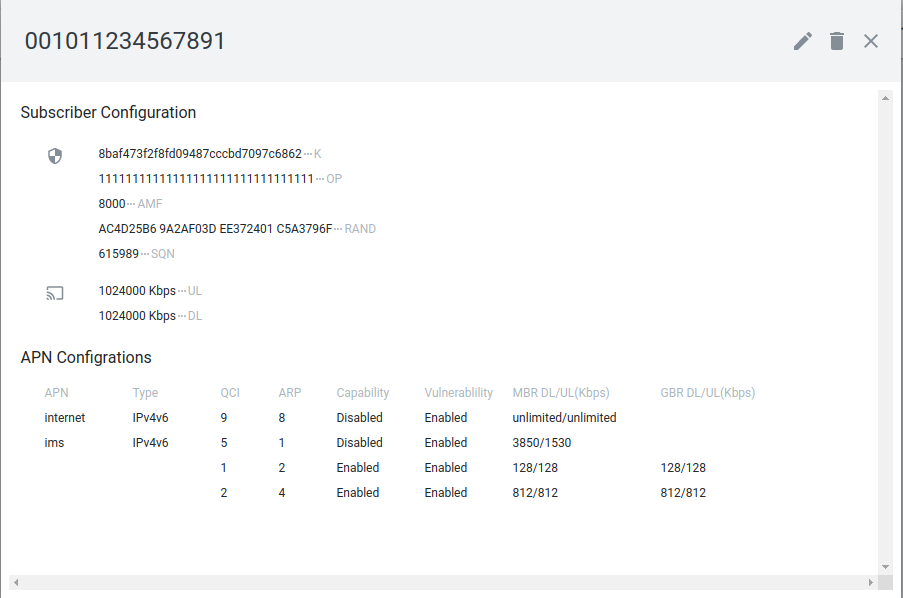The width and height of the screenshot is (903, 598).
Task: Click QCI value 5 in ims row
Action: click(224, 442)
